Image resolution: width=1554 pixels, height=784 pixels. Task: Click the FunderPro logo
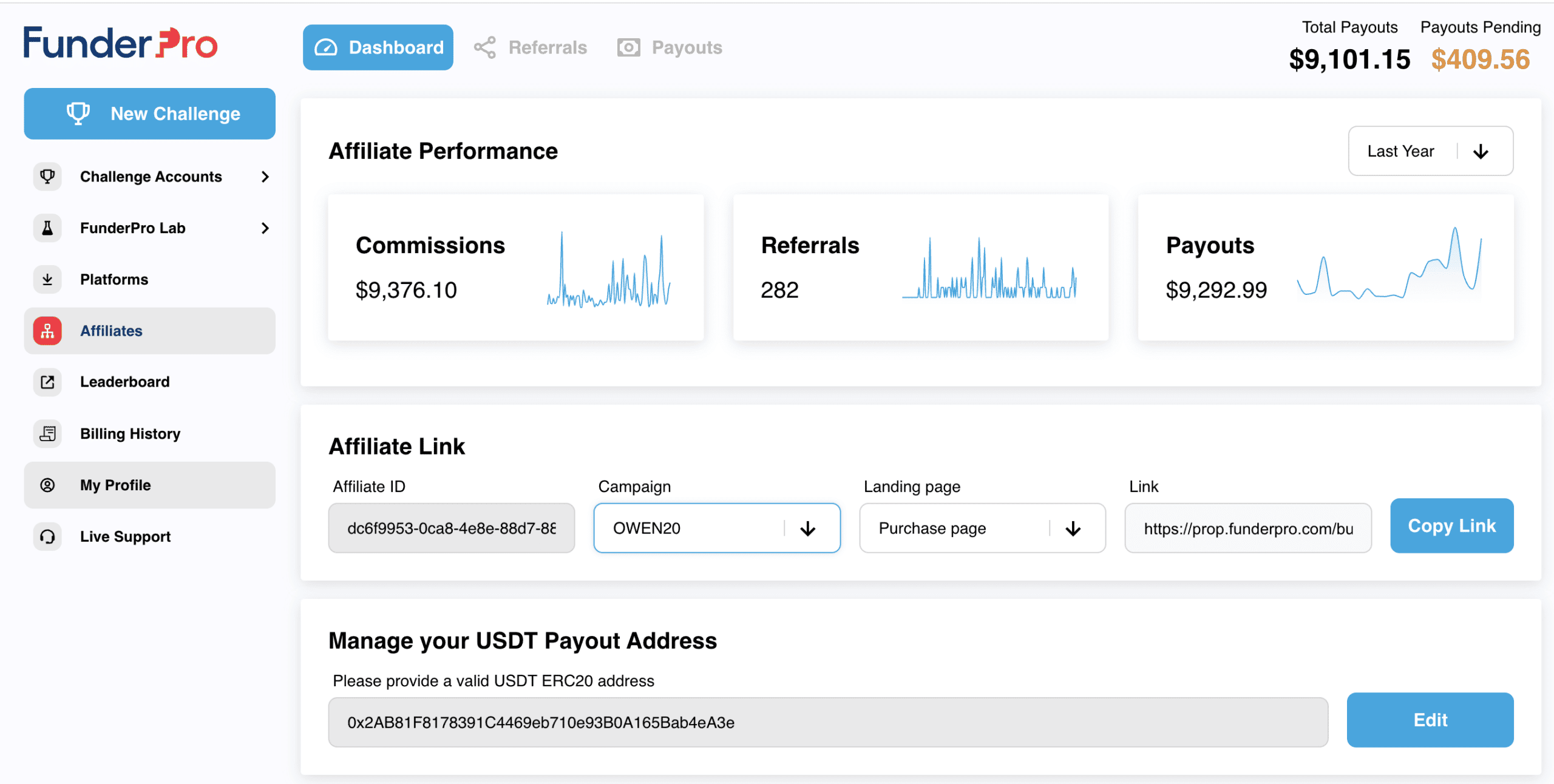pyautogui.click(x=120, y=43)
